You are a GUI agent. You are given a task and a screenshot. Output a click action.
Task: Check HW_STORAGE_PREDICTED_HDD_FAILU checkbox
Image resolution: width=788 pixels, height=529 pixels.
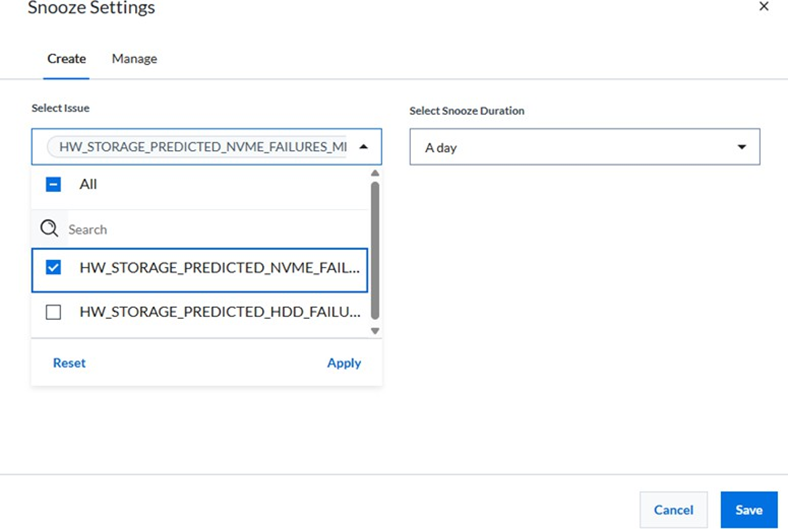point(53,312)
